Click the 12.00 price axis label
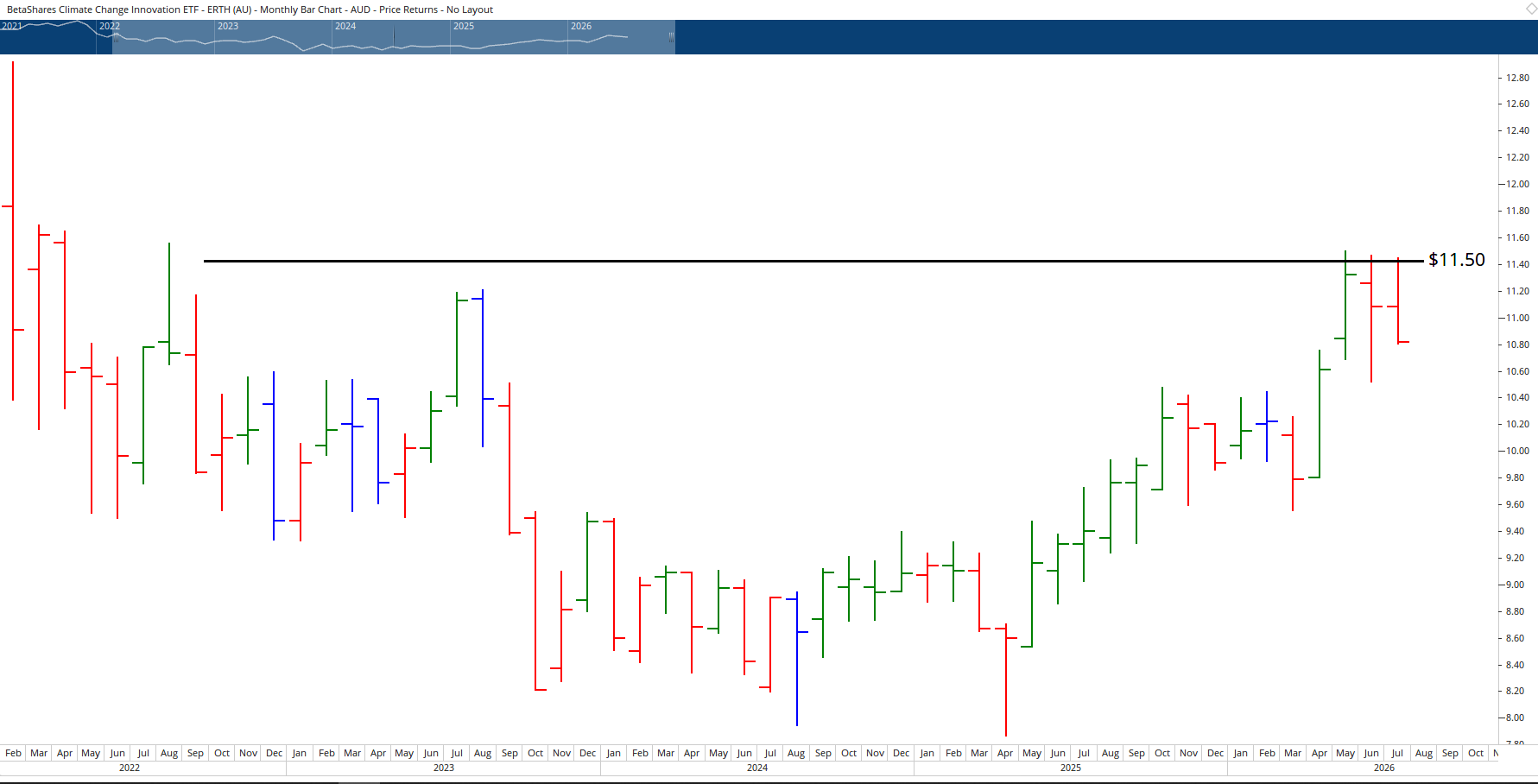This screenshot has width=1538, height=784. click(x=1517, y=184)
